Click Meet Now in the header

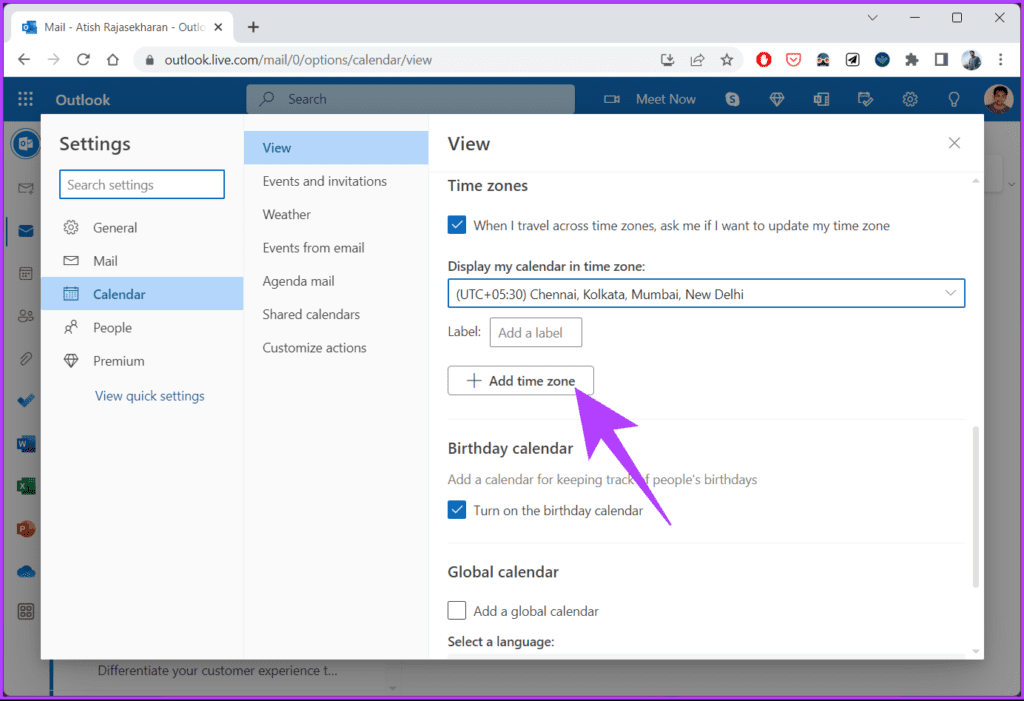pos(665,99)
